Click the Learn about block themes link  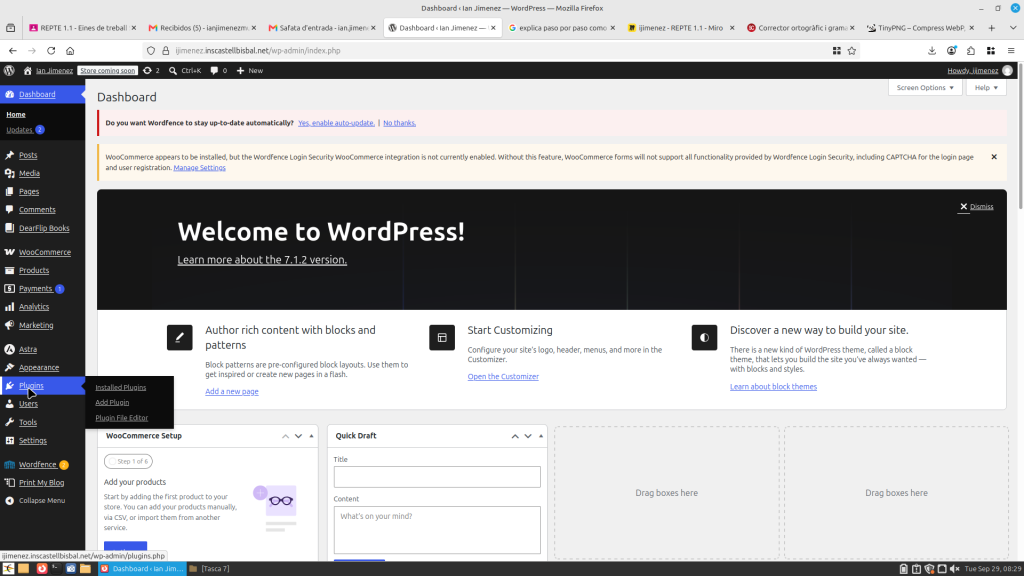pos(773,387)
